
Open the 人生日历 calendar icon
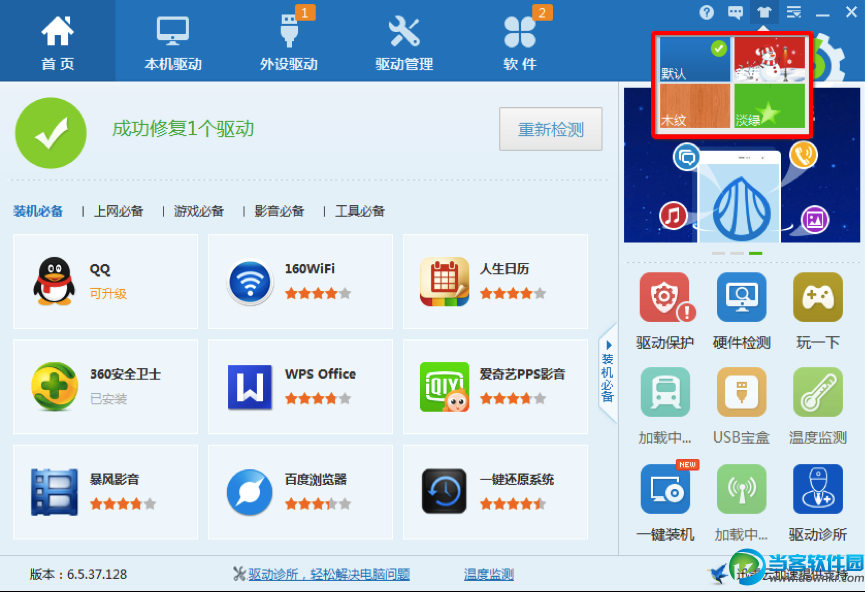click(445, 282)
